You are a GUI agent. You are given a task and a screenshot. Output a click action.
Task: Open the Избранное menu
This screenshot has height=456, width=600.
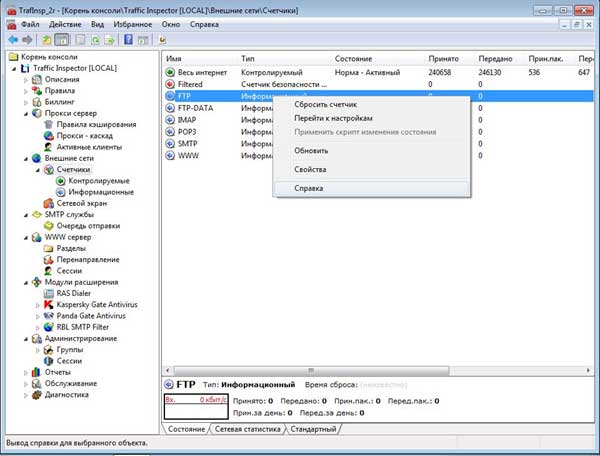(133, 24)
